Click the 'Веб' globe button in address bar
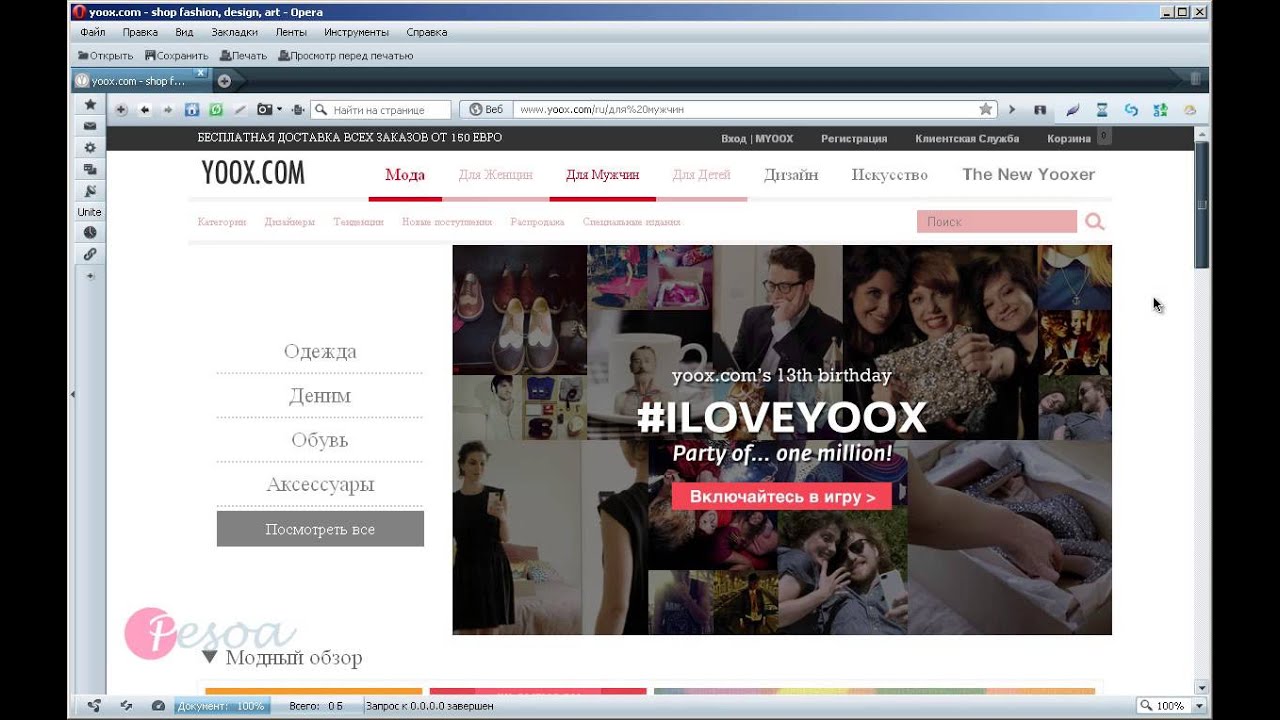Screen dimensions: 1280x720 point(486,110)
